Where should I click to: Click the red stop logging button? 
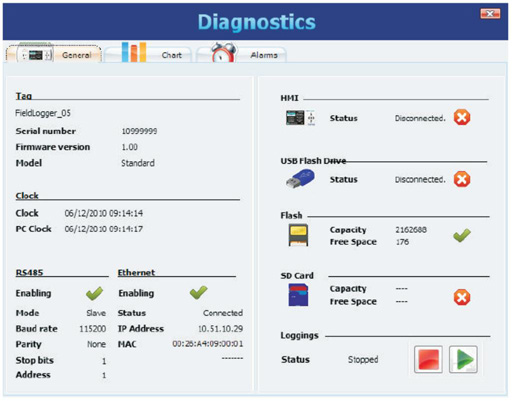point(428,359)
